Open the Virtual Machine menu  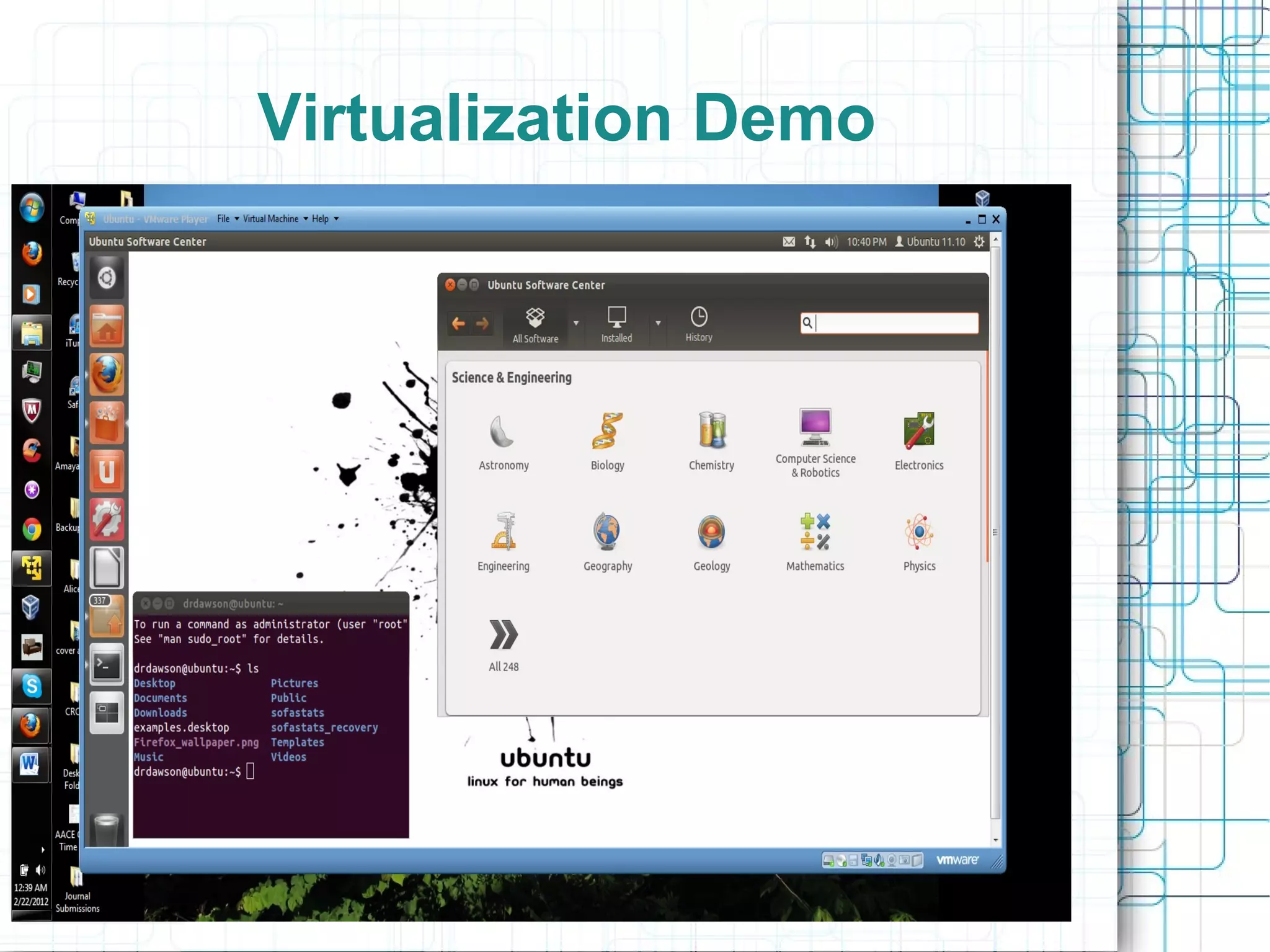(275, 219)
